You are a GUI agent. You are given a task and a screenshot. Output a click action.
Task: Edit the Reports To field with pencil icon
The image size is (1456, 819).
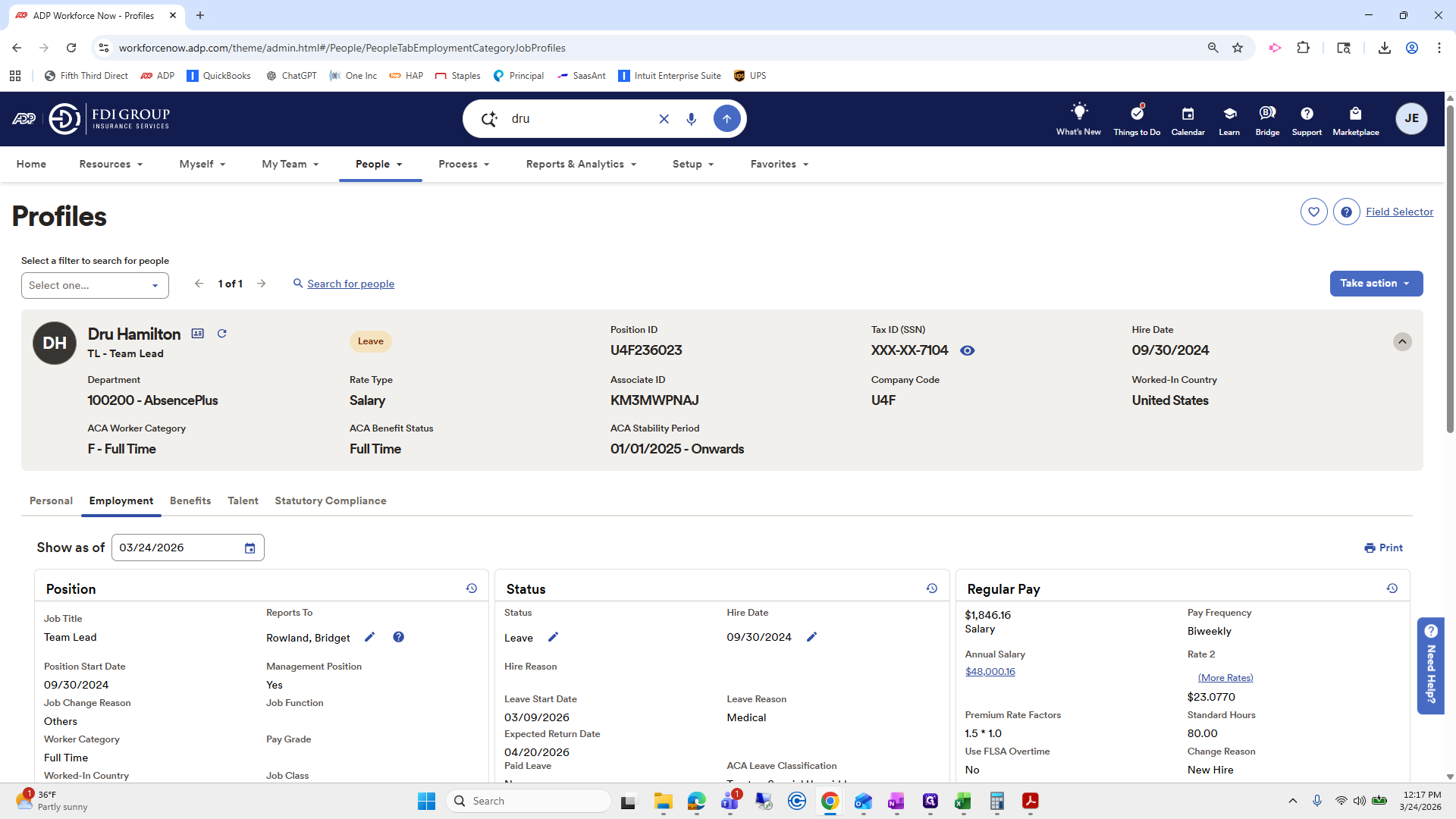(x=369, y=637)
